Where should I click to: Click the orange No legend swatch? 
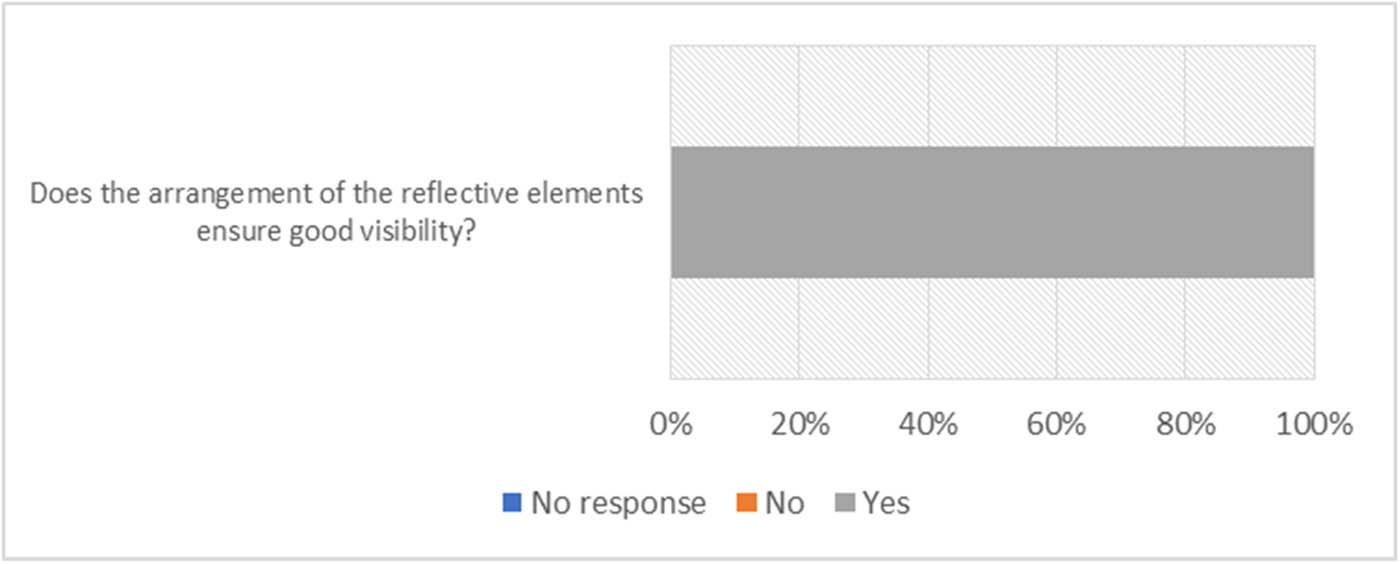pos(746,503)
